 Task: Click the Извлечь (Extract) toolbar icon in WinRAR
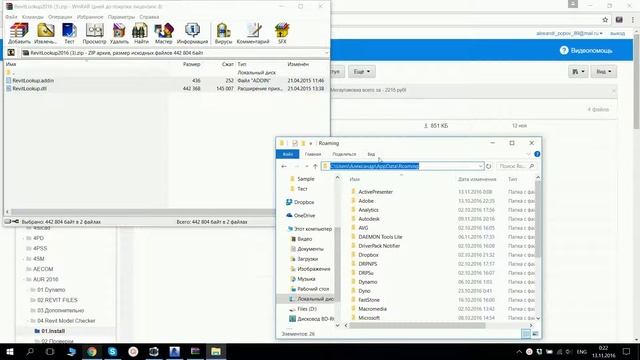[45, 33]
